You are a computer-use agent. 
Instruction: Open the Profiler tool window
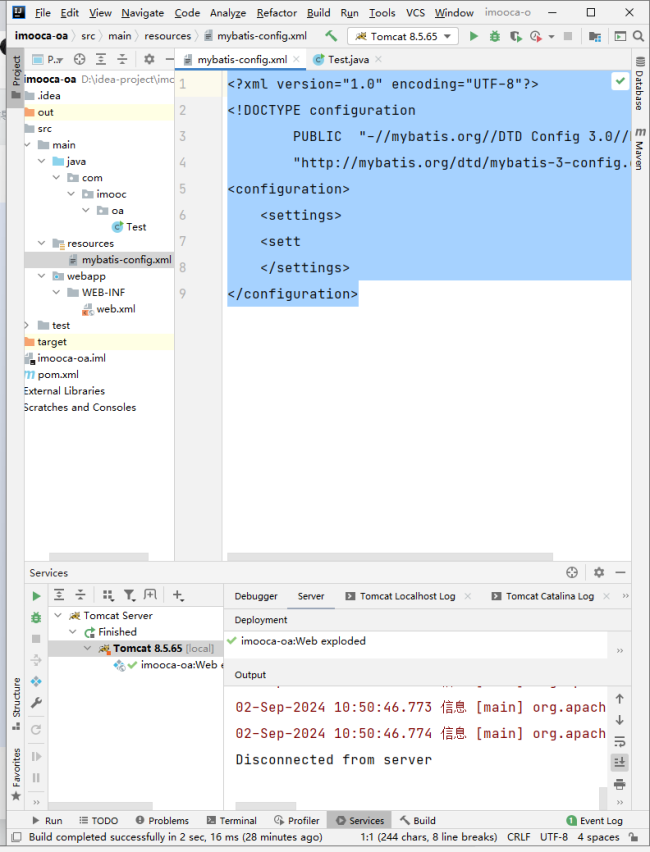(297, 820)
